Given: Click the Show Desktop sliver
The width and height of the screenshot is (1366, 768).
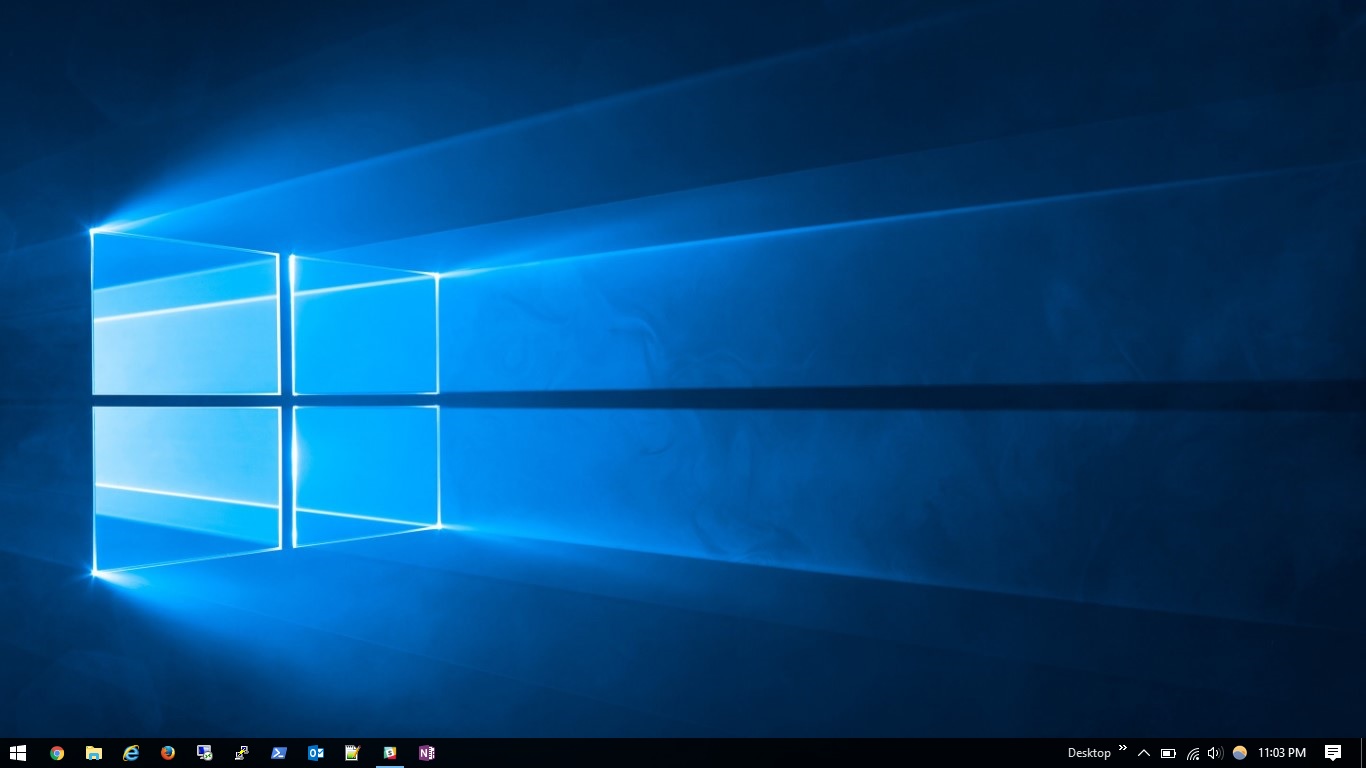Looking at the screenshot, I should tap(1363, 753).
